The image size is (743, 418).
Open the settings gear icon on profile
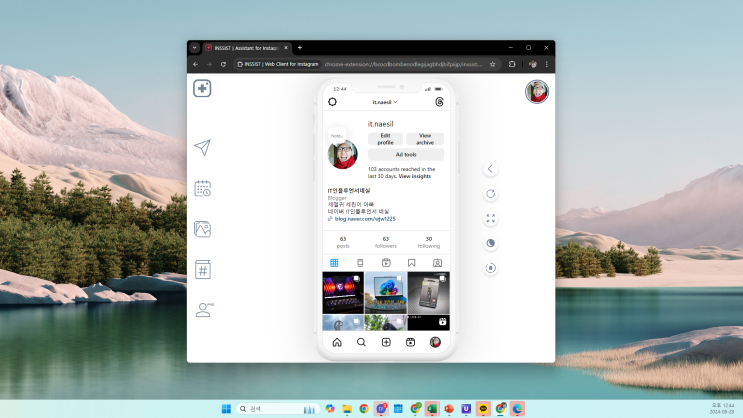[x=333, y=102]
